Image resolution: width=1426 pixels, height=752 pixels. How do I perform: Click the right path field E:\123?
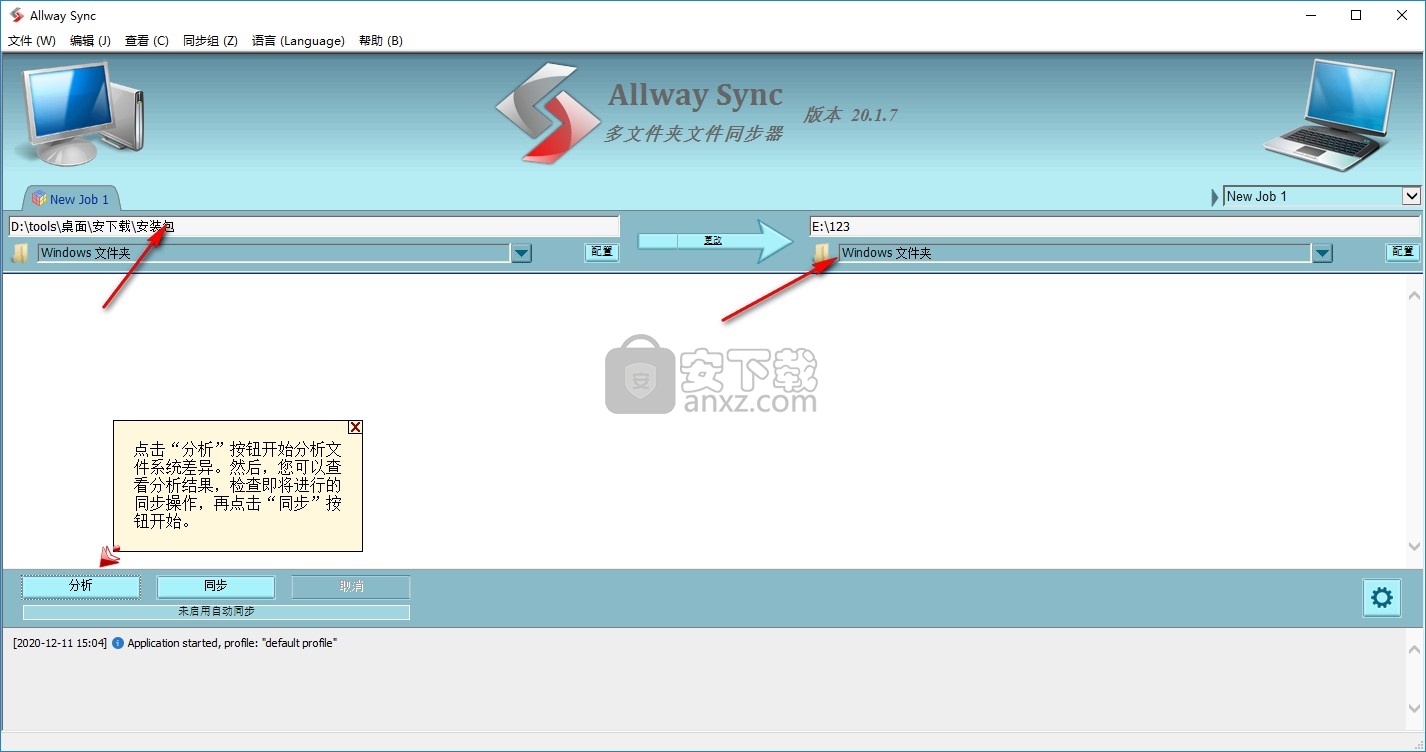[1115, 226]
